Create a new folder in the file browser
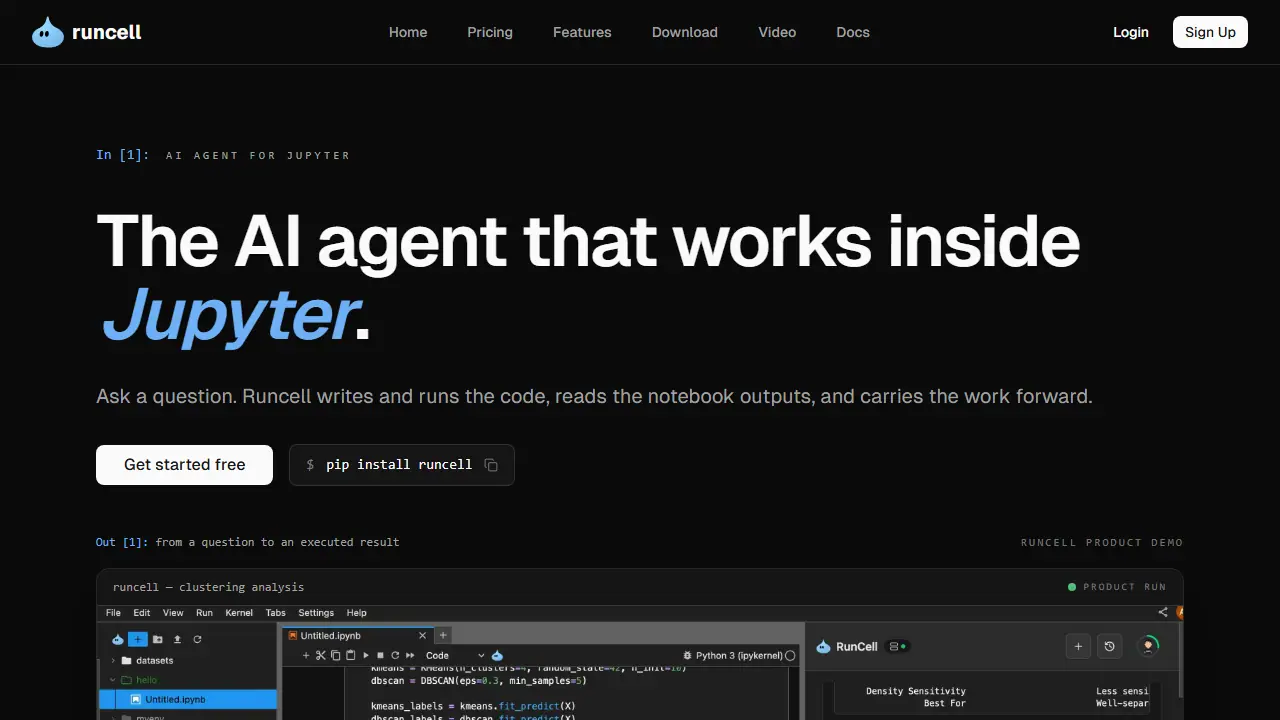The image size is (1280, 720). click(x=158, y=639)
